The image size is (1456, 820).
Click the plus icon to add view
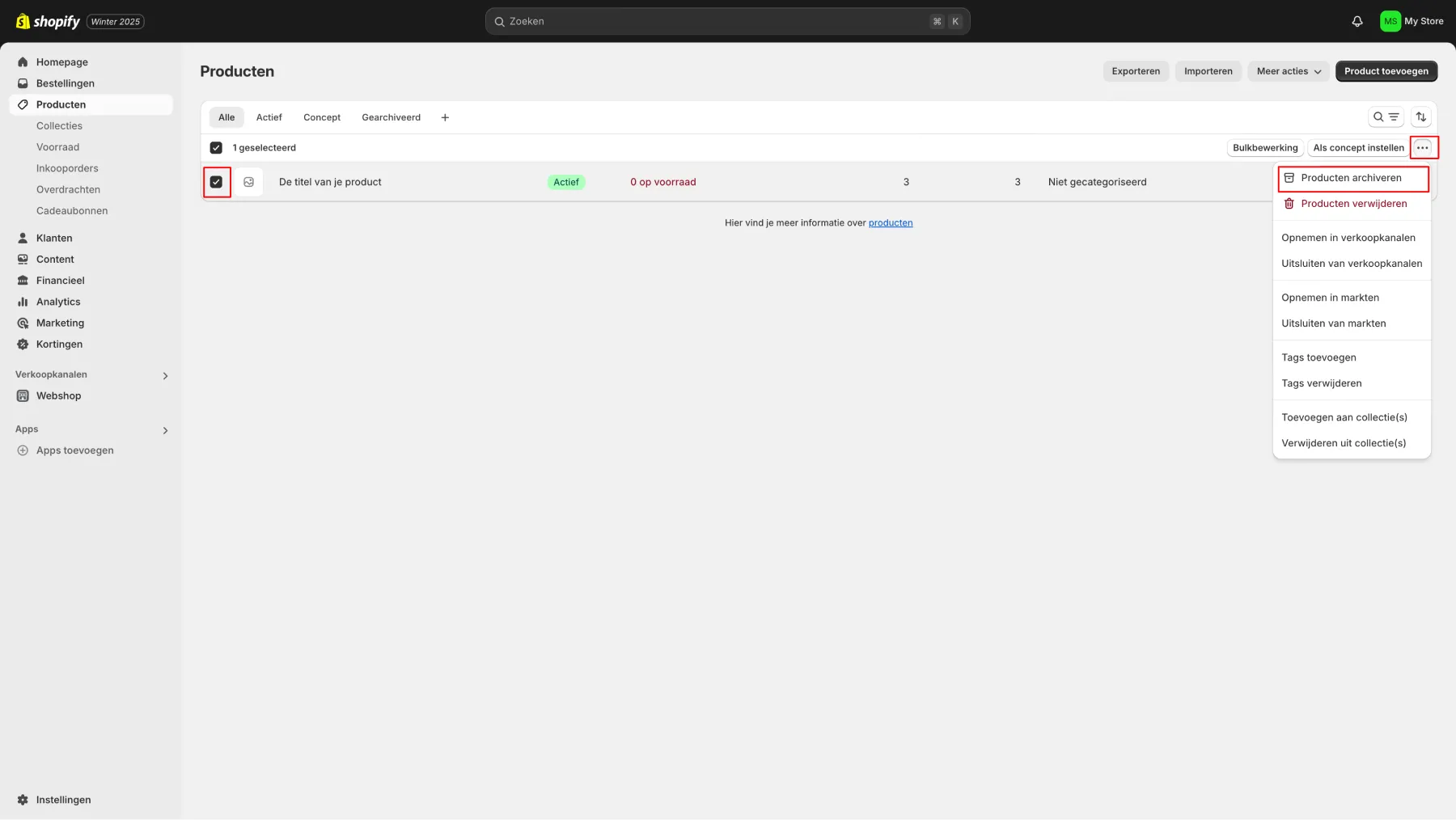click(x=445, y=118)
